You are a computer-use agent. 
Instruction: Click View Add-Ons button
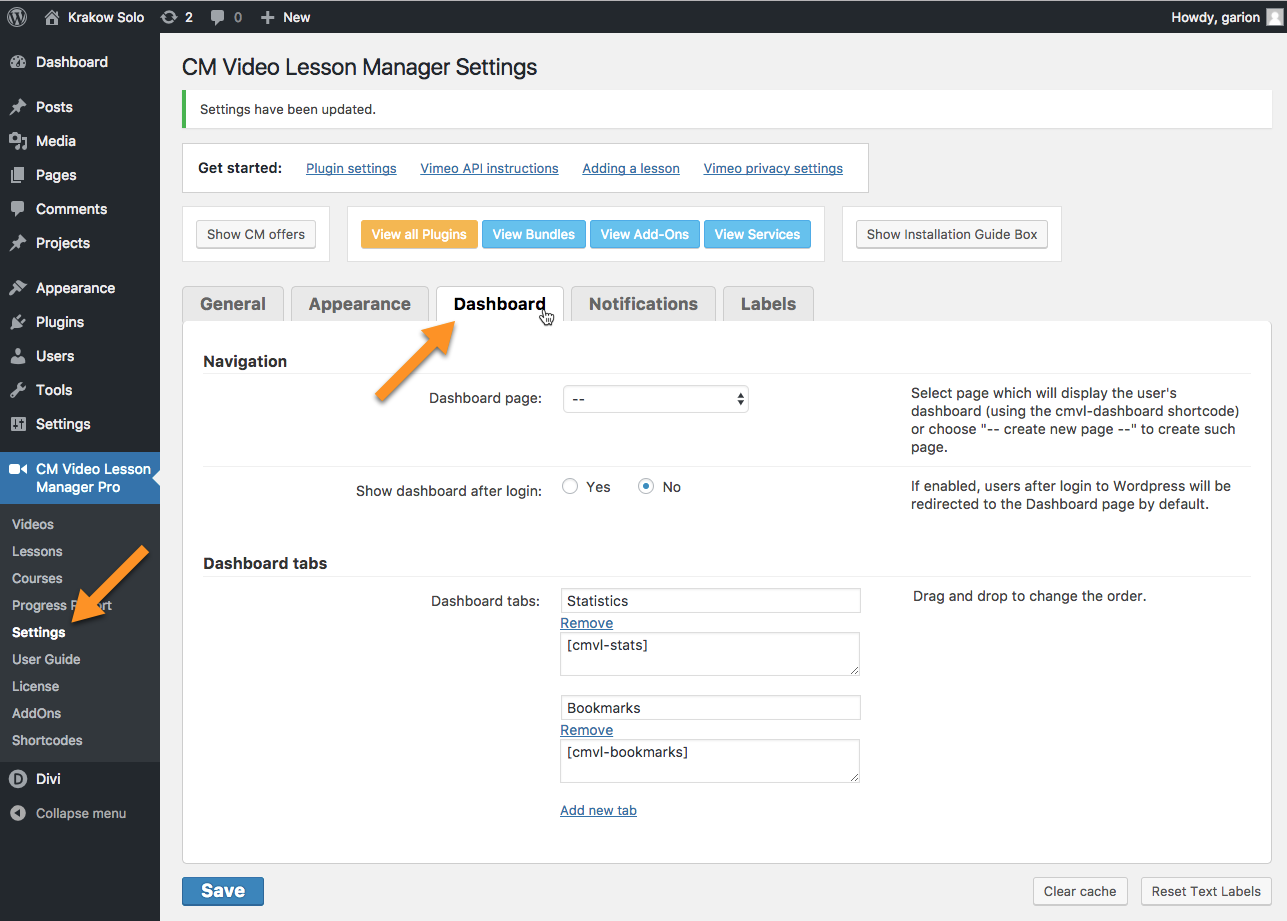coord(645,234)
